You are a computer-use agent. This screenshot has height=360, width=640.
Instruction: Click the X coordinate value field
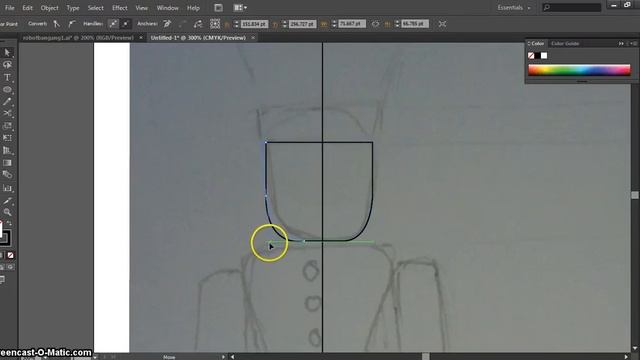click(254, 24)
